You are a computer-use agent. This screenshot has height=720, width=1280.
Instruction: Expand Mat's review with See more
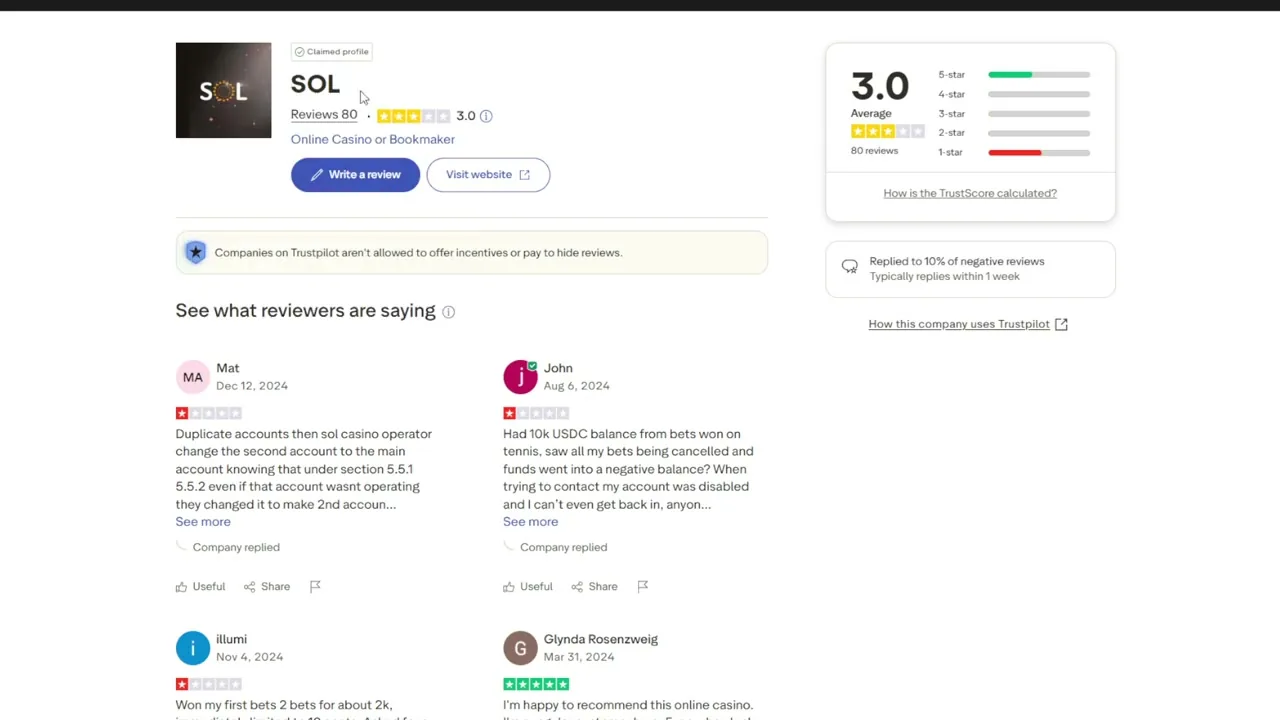(203, 522)
